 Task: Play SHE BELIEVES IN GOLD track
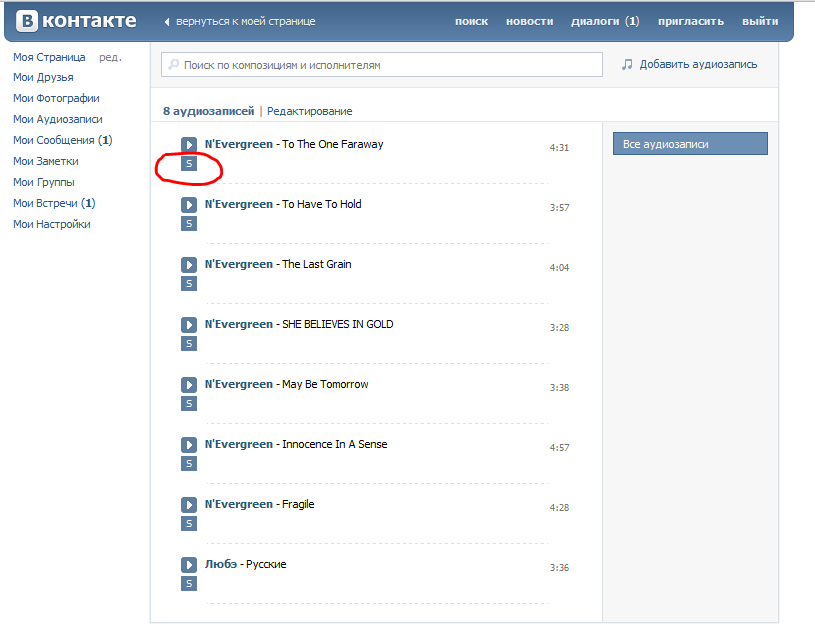(188, 325)
